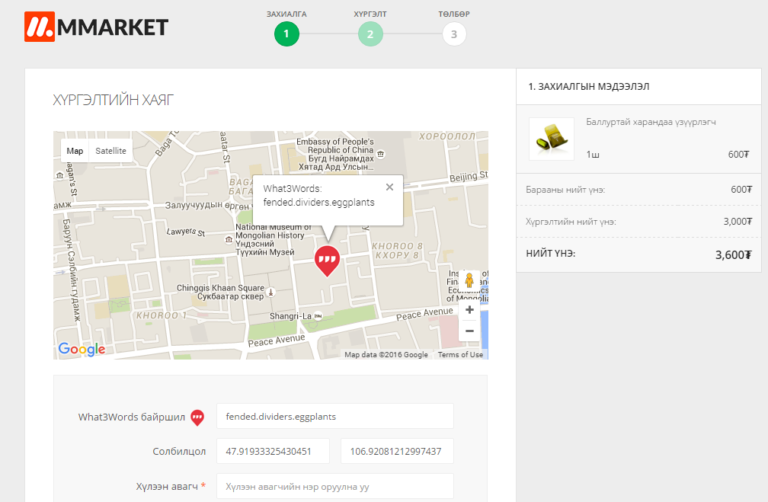Close the What3Words info popup
This screenshot has width=768, height=502.
point(389,187)
